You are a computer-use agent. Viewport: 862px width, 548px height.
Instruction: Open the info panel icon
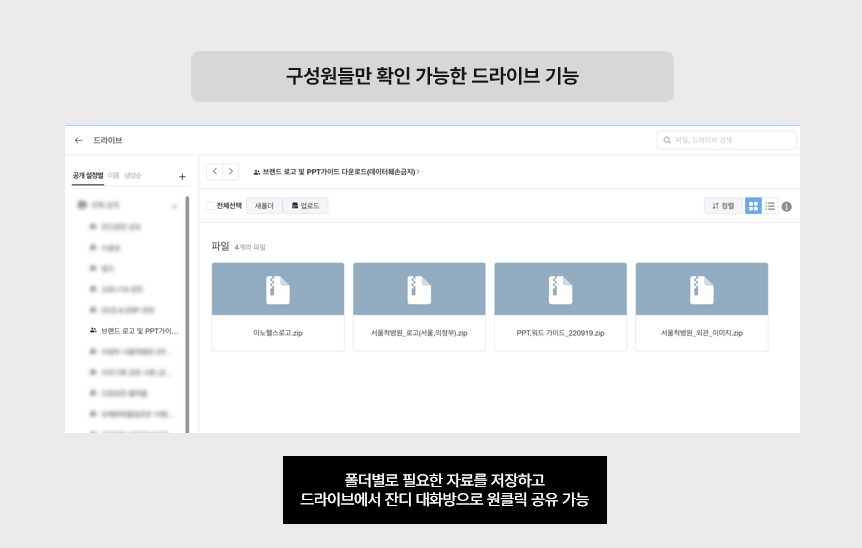click(x=787, y=207)
